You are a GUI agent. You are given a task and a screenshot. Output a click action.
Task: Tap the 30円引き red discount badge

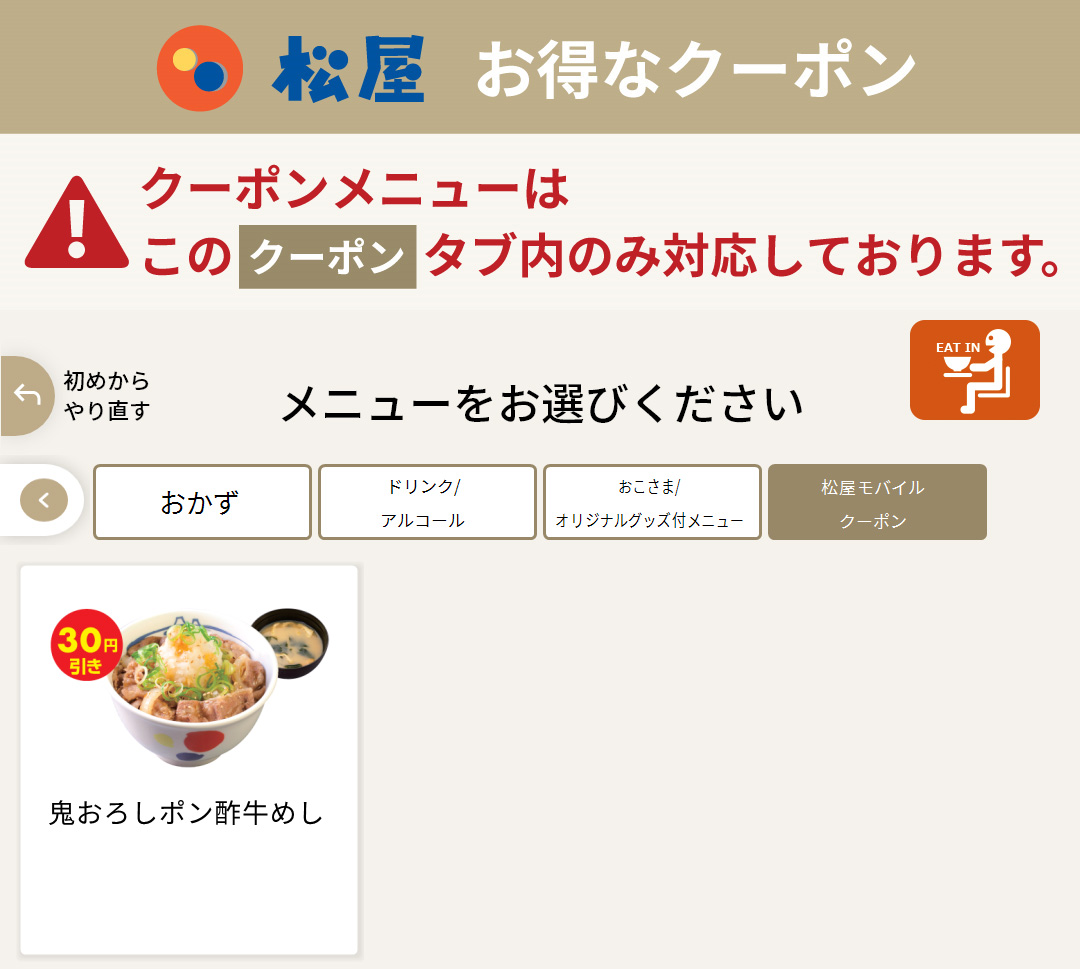point(87,645)
